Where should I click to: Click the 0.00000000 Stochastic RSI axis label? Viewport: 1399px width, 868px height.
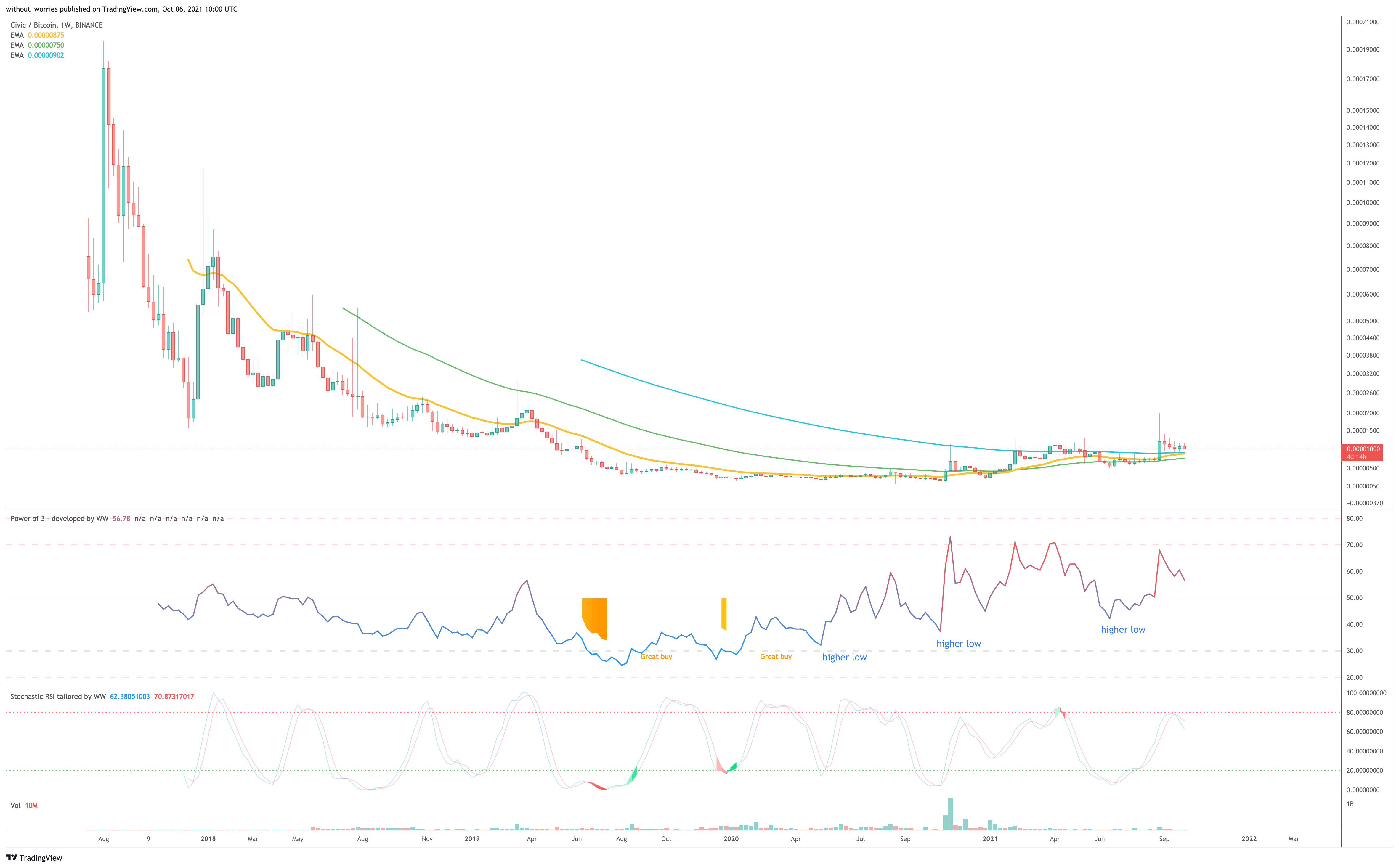pos(1363,790)
